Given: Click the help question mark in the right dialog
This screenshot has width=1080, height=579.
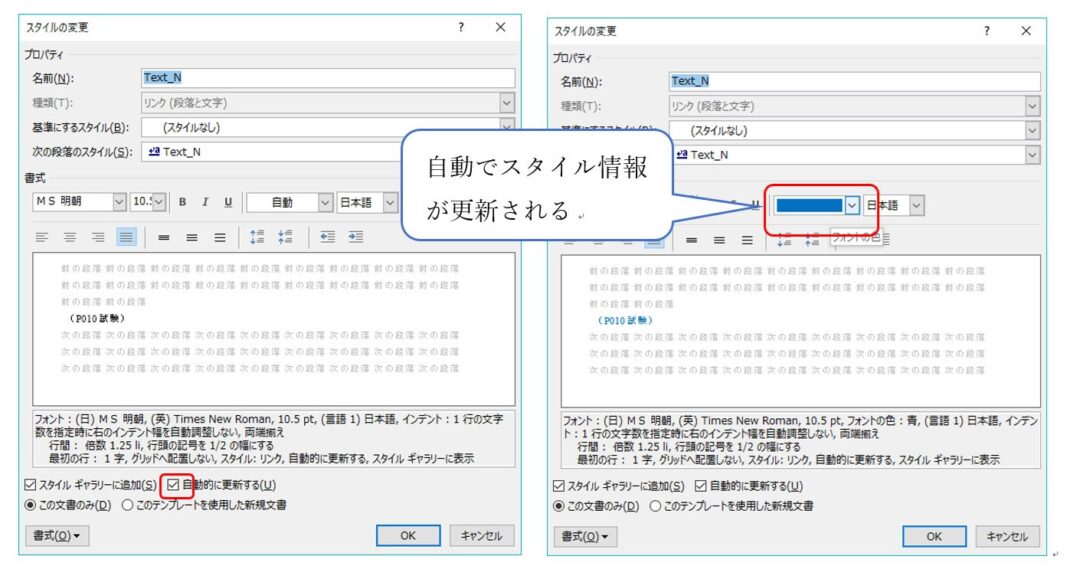Looking at the screenshot, I should coord(987,31).
